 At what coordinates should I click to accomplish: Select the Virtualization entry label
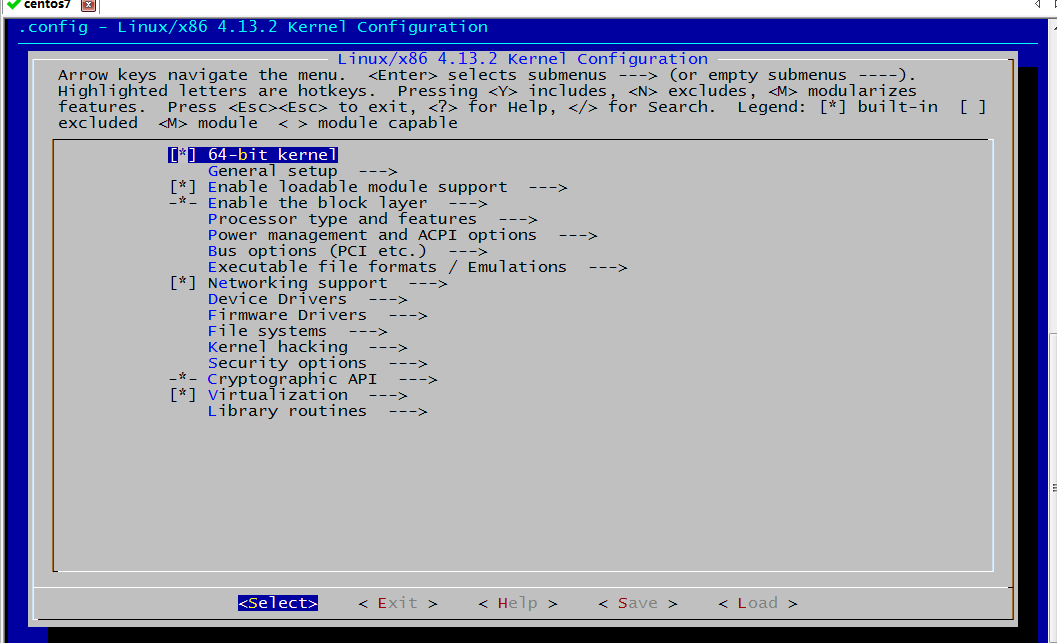(278, 395)
